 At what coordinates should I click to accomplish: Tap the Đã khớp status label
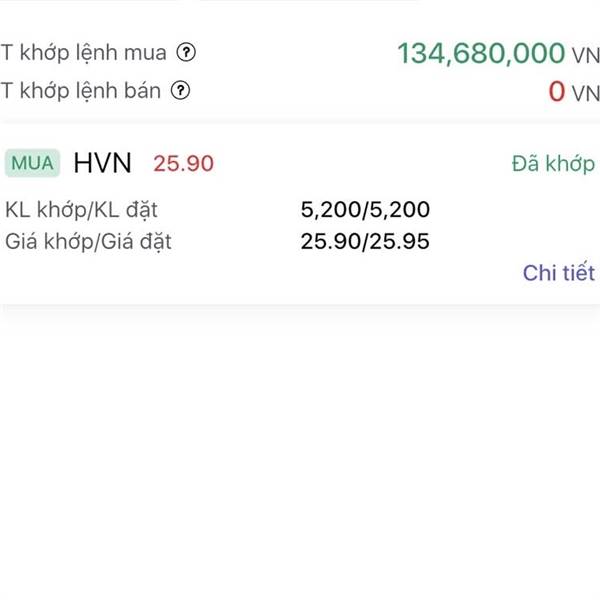(553, 164)
